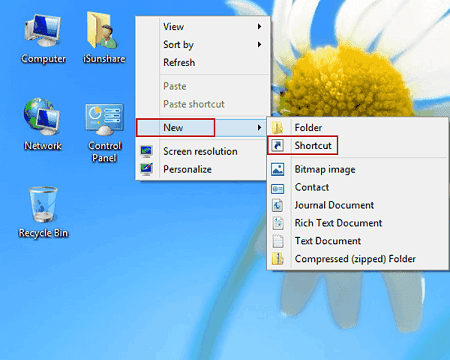
Task: Click the Computer icon label
Action: click(43, 59)
